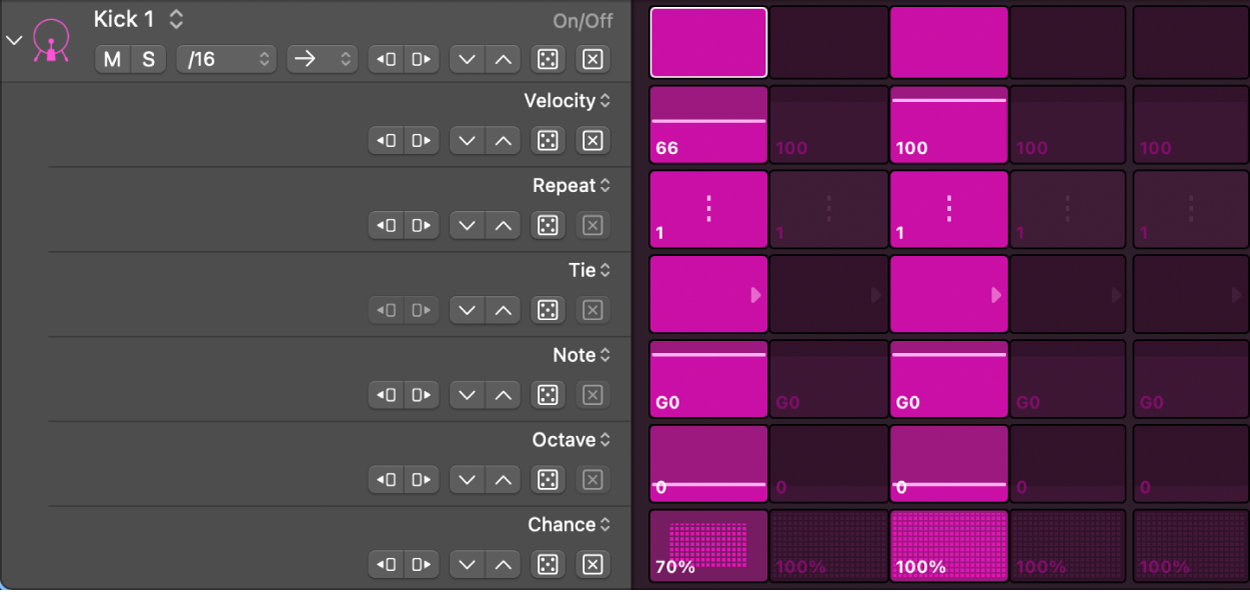Mute the Kick 1 track
Viewport: 1250px width, 592px height.
(111, 59)
